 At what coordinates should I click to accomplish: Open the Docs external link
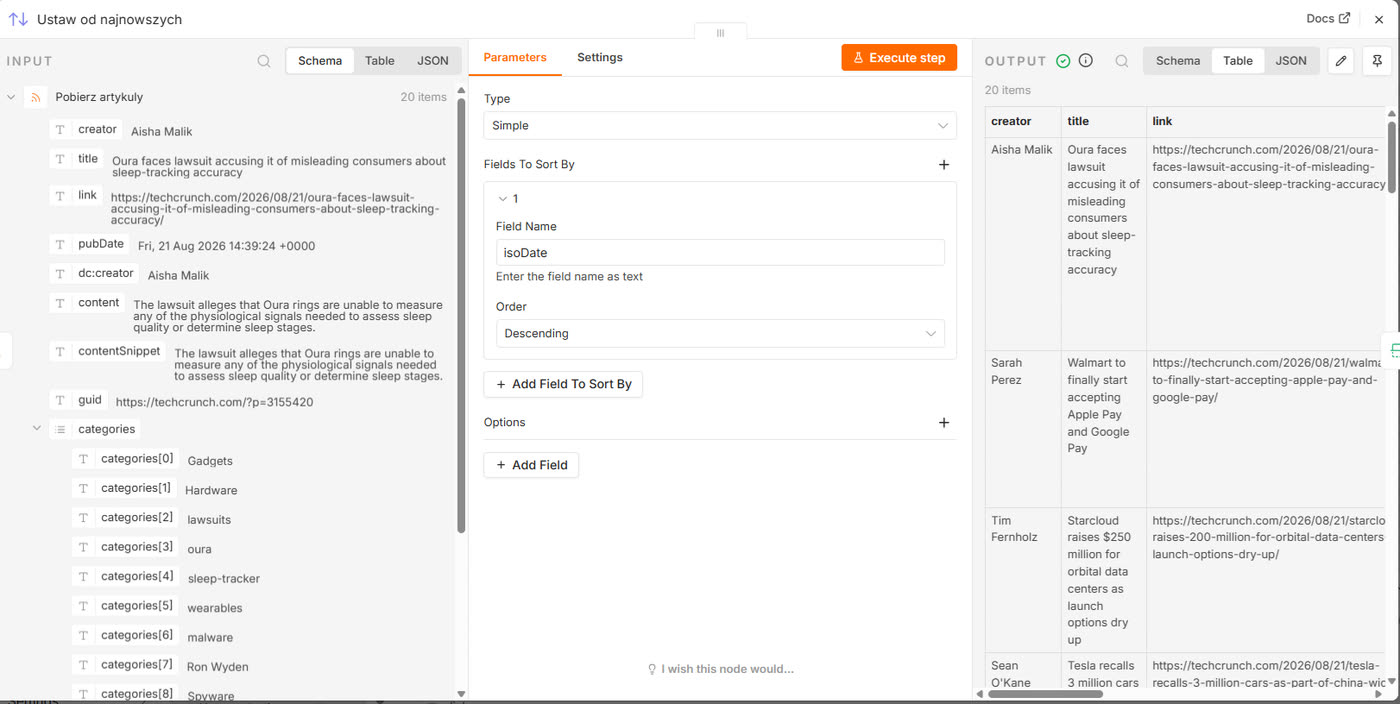point(1328,18)
